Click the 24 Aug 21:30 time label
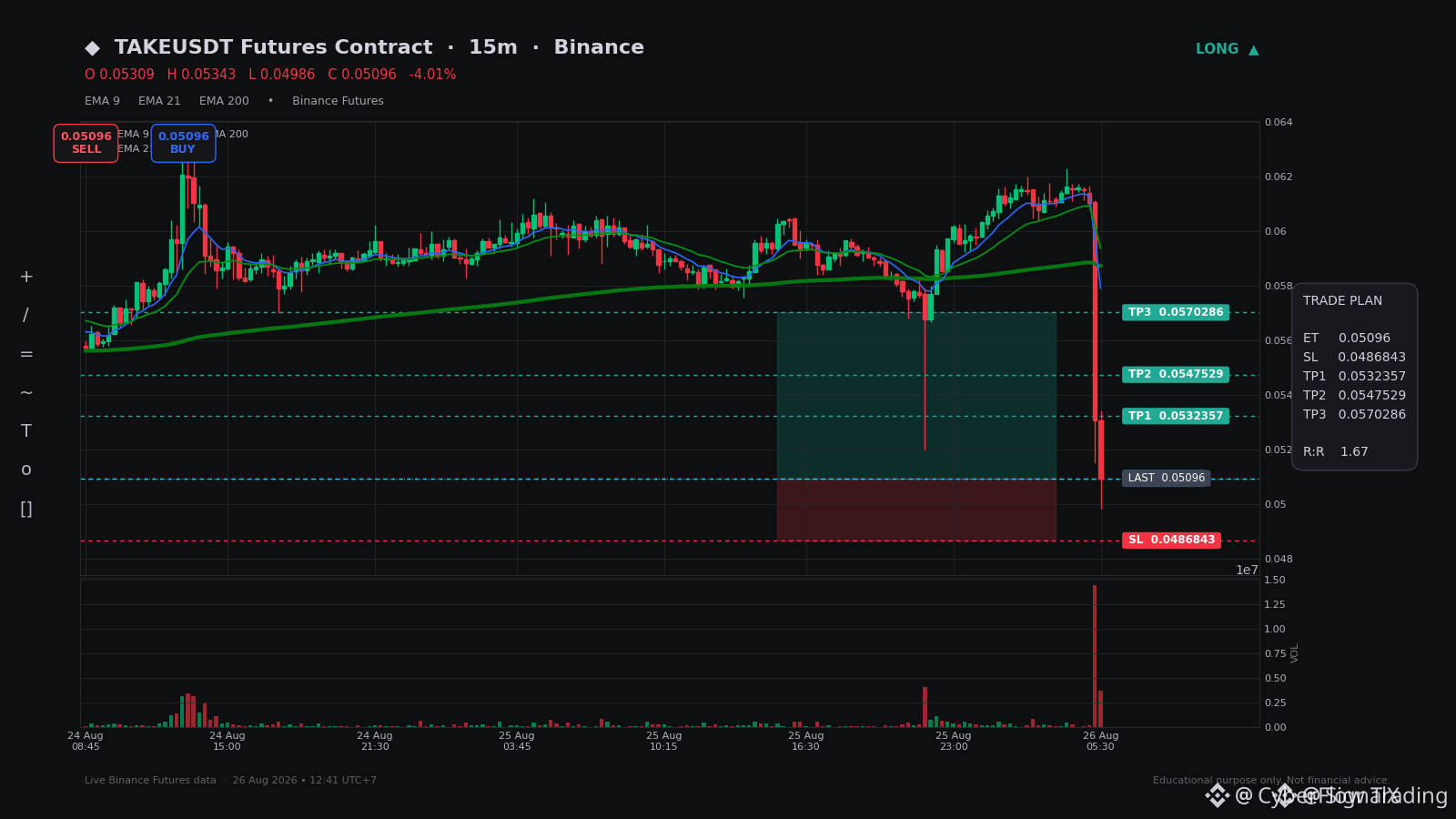 375,741
